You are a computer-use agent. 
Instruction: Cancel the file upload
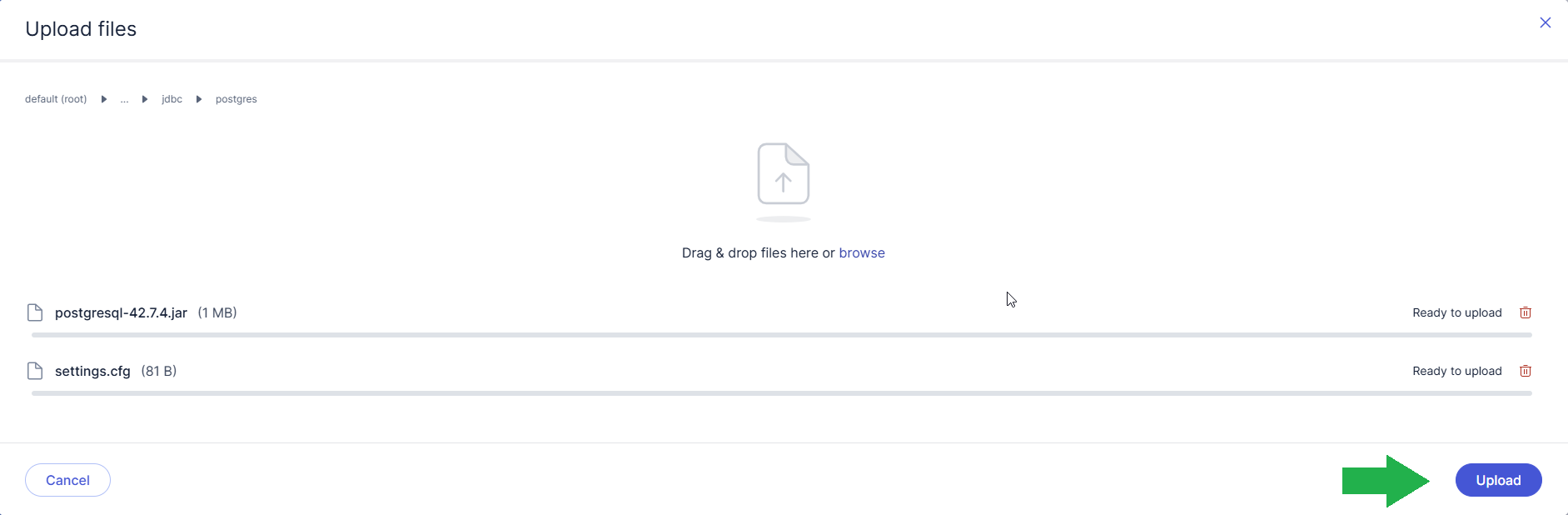pyautogui.click(x=67, y=480)
